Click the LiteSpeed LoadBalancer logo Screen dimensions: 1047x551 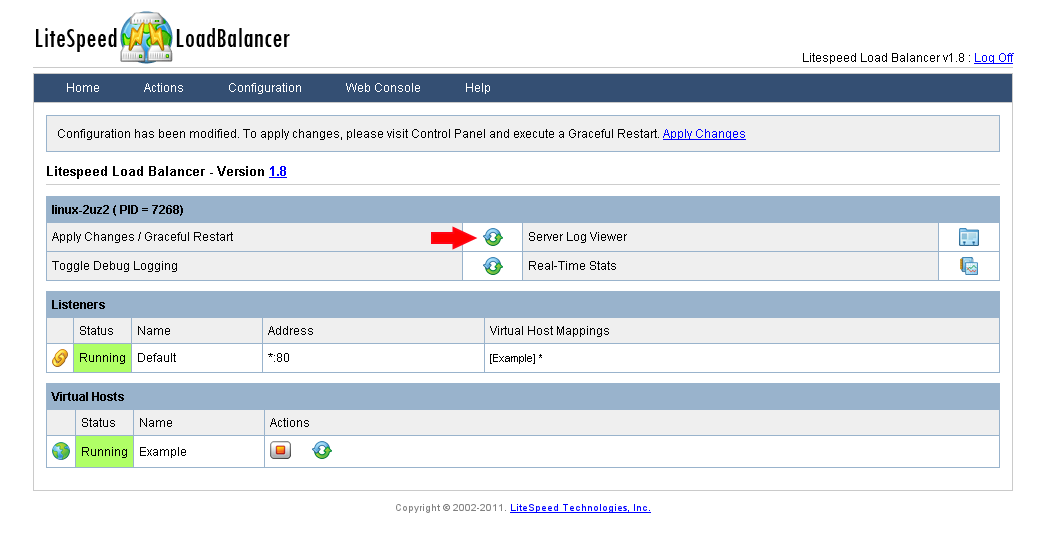[162, 38]
